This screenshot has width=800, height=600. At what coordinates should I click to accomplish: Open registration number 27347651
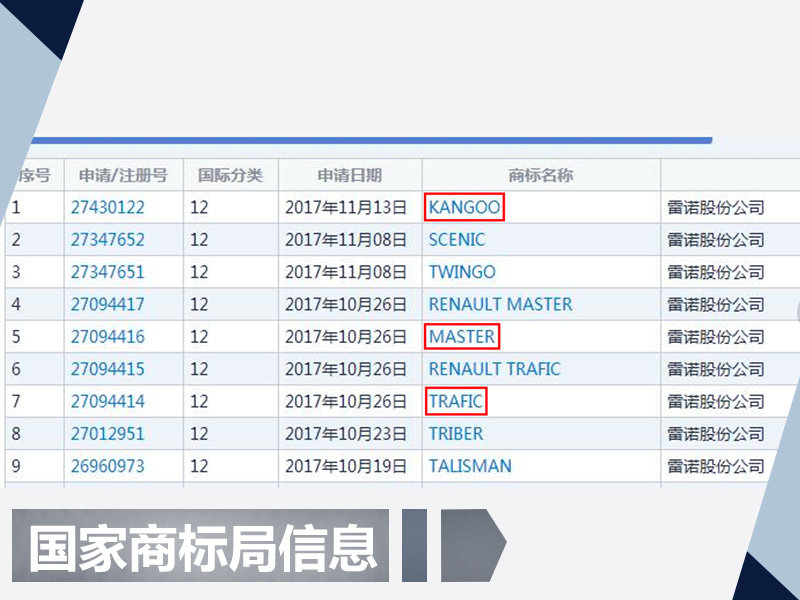pos(108,272)
